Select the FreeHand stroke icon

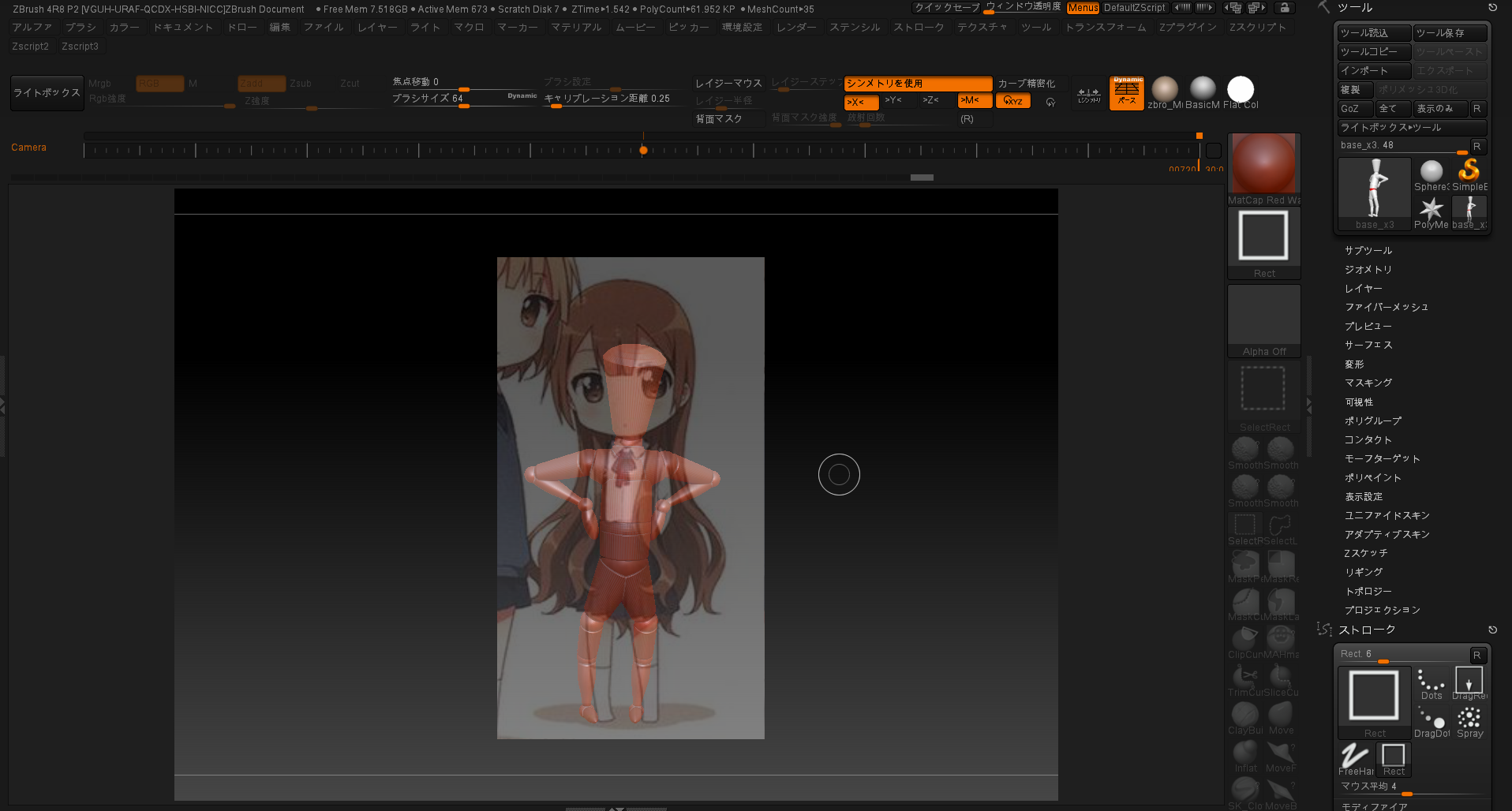(1356, 759)
